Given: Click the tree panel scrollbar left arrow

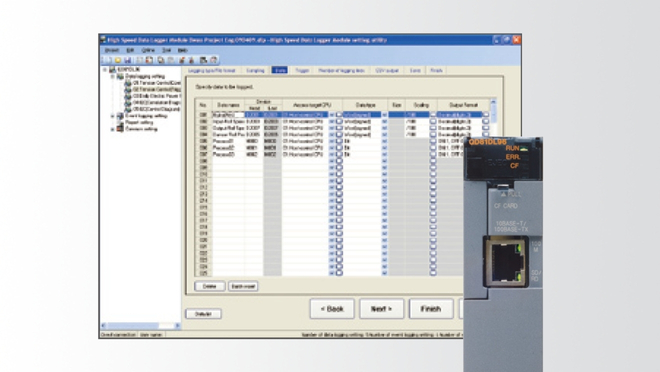Looking at the screenshot, I should 104,325.
